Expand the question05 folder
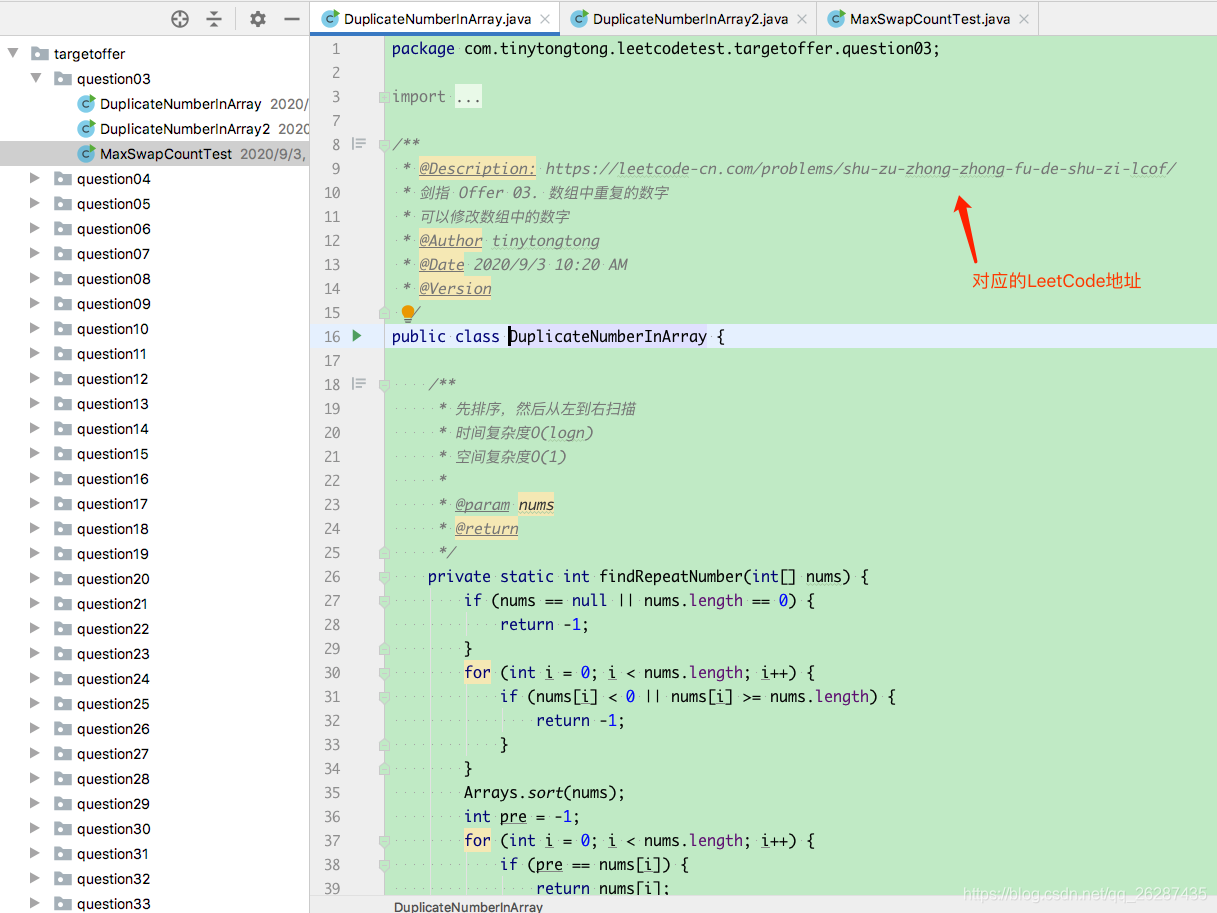The height and width of the screenshot is (913, 1217). point(36,204)
